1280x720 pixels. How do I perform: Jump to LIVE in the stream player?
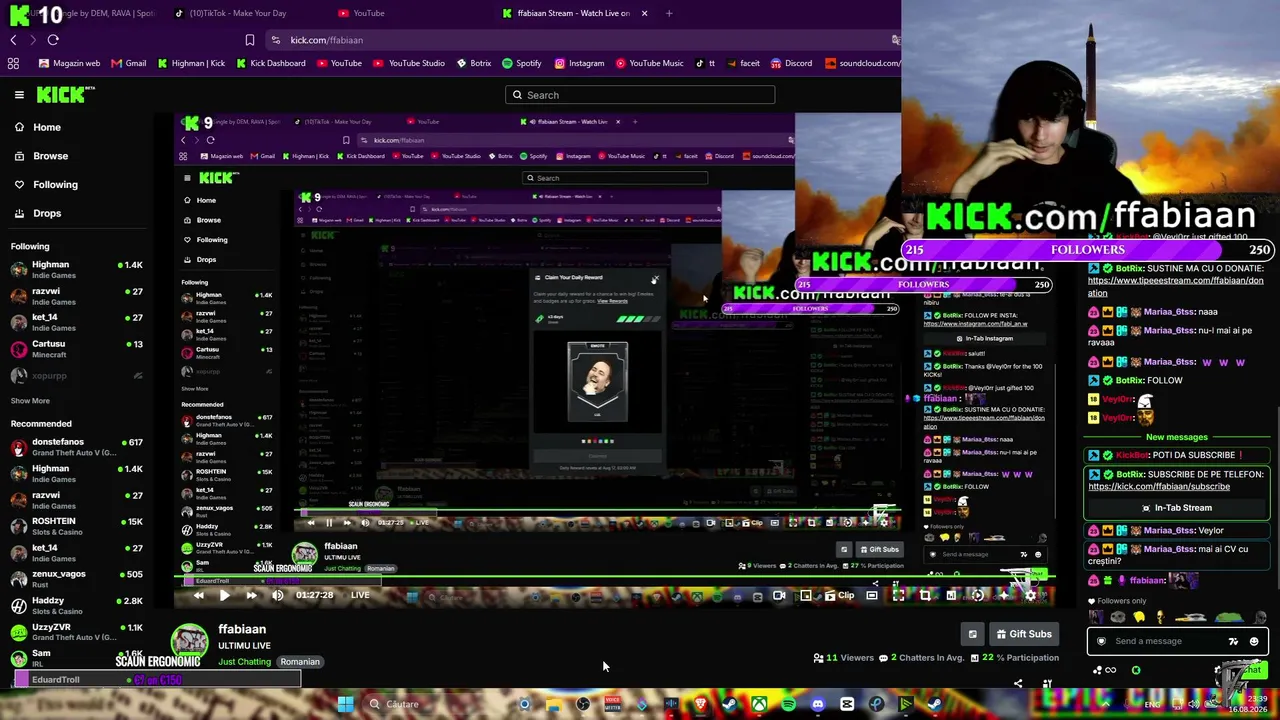360,595
